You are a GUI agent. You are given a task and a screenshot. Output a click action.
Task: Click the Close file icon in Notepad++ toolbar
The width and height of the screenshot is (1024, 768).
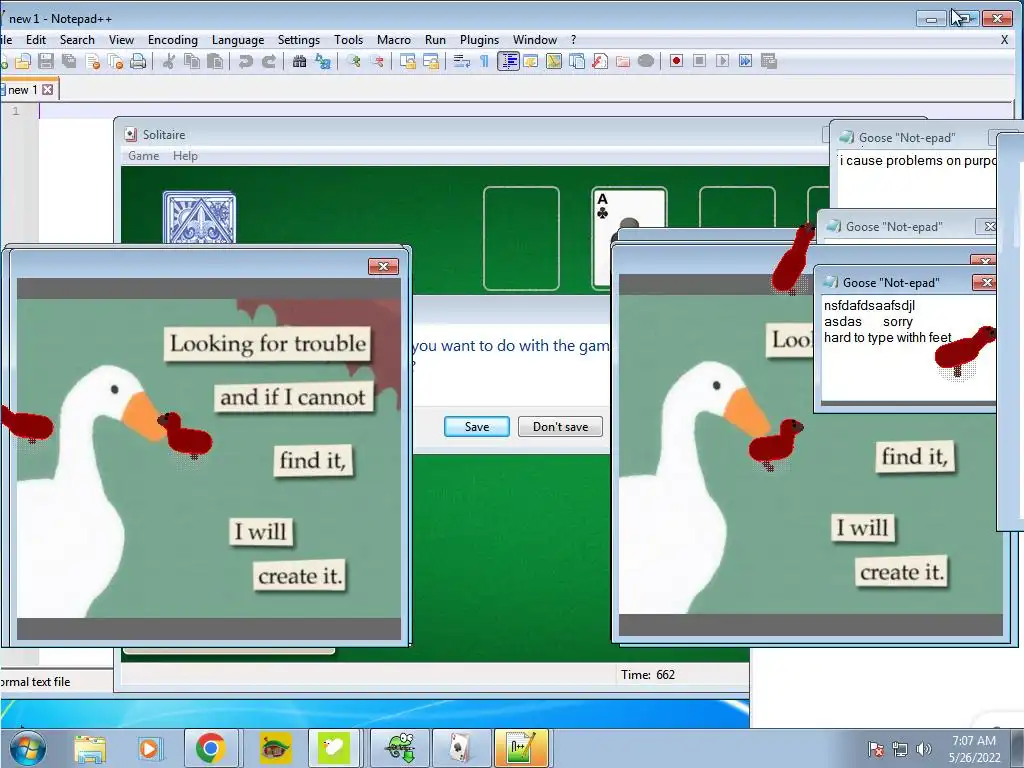[93, 61]
